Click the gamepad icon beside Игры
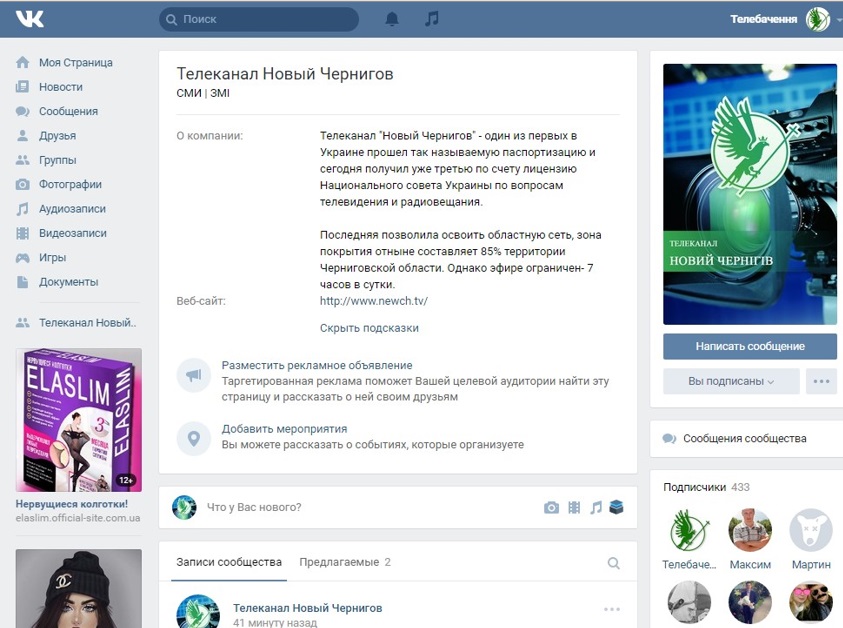Screen dimensions: 843x628 pos(23,258)
